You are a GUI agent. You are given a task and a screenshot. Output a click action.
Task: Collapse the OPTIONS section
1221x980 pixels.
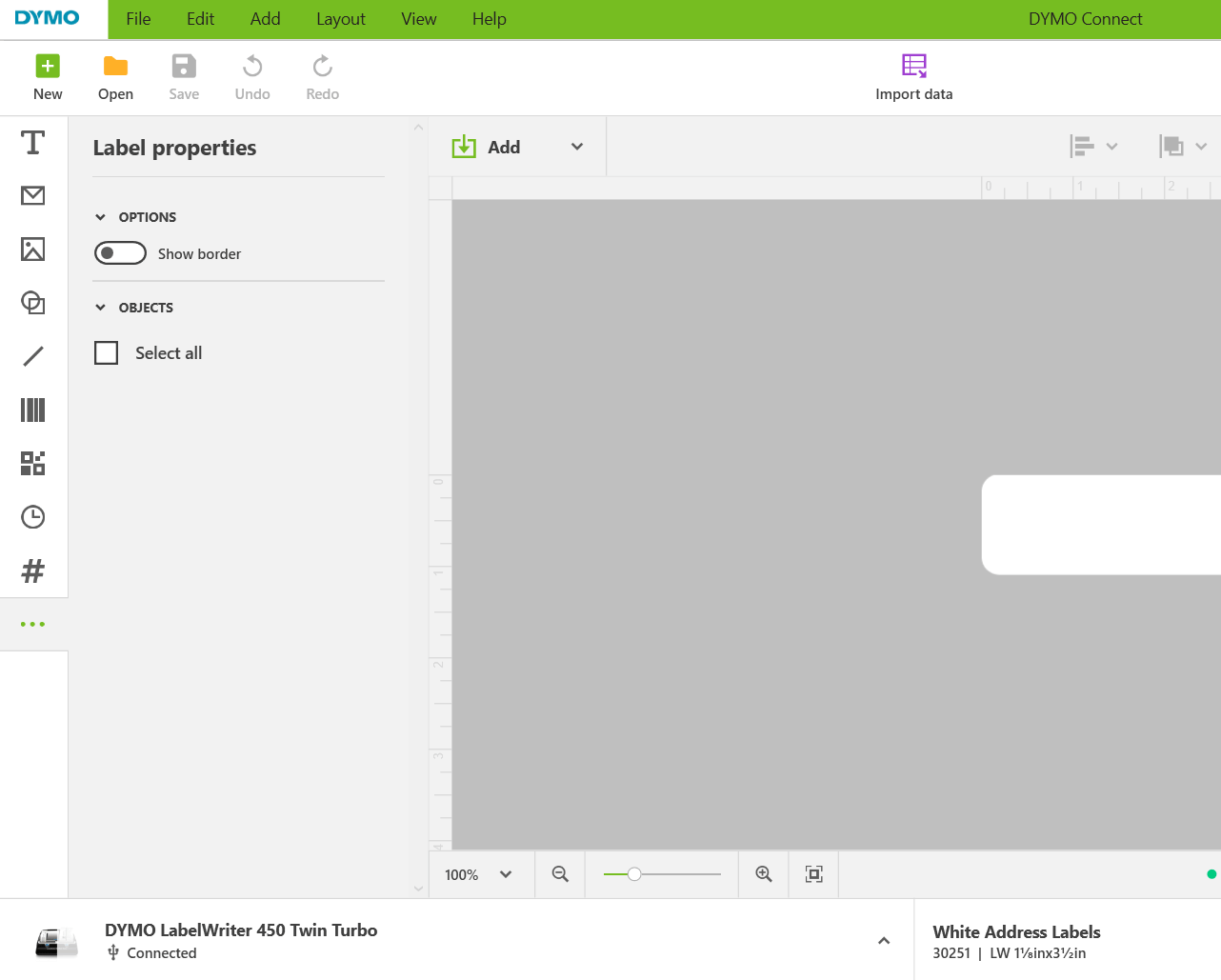(100, 216)
